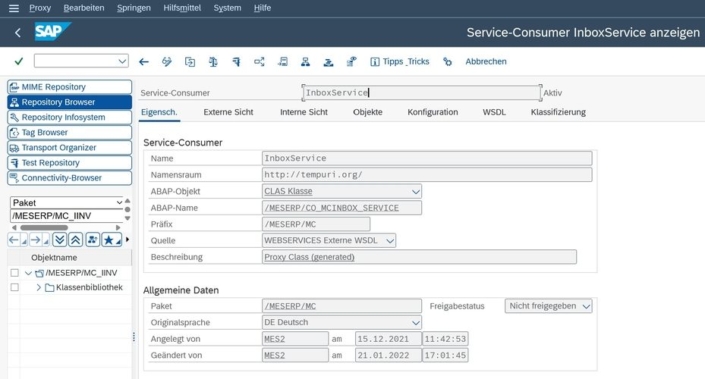Image resolution: width=705 pixels, height=379 pixels.
Task: Select Repository Browser
Action: (70, 102)
